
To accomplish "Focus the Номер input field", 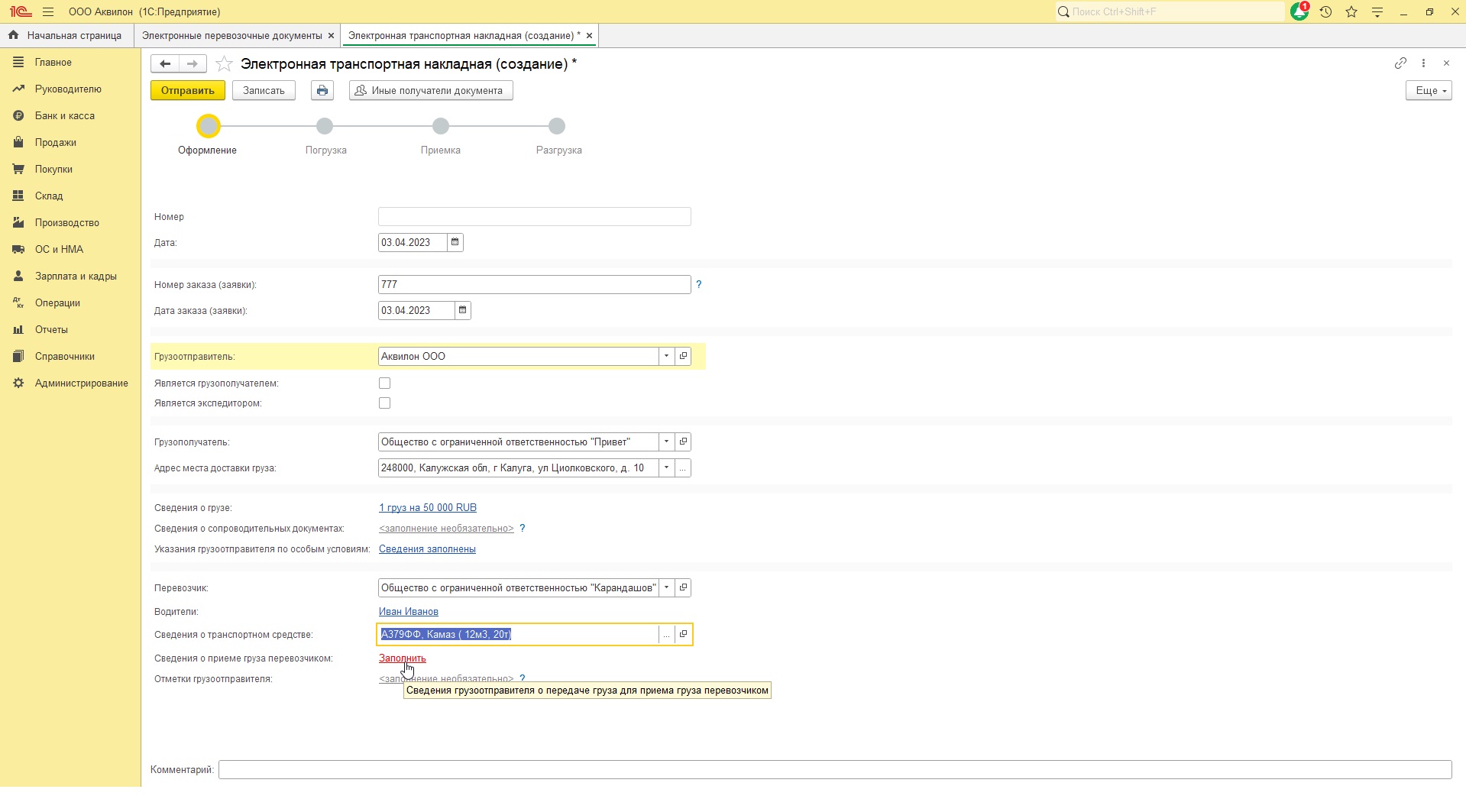I will [535, 216].
